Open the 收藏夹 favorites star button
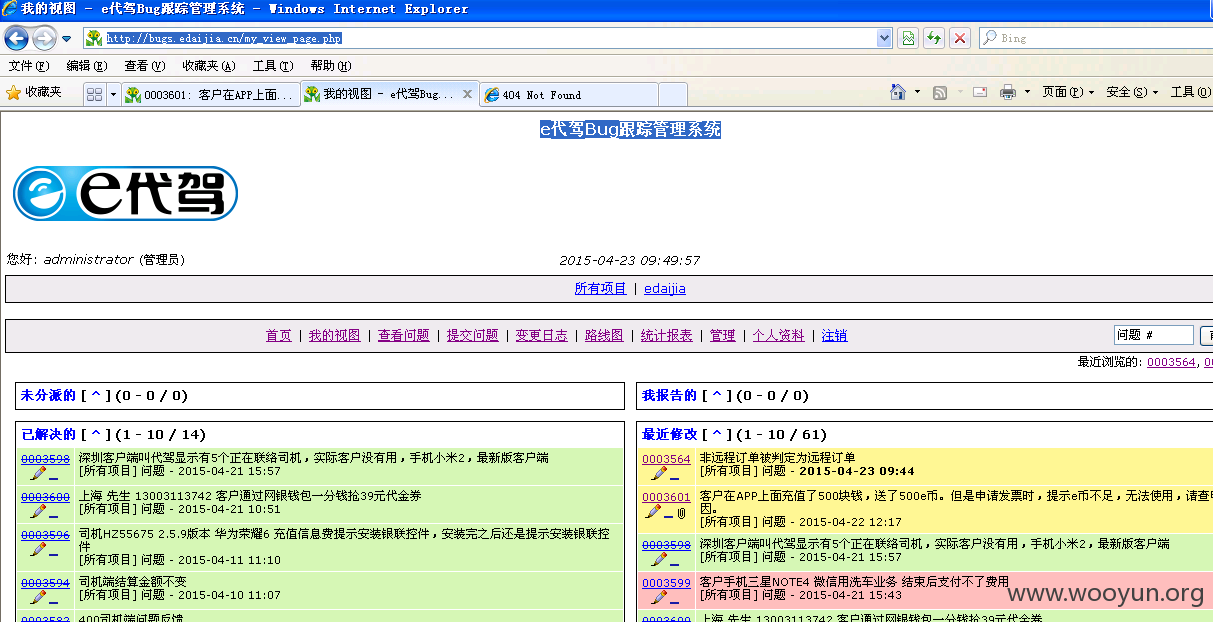1213x622 pixels. click(x=33, y=92)
